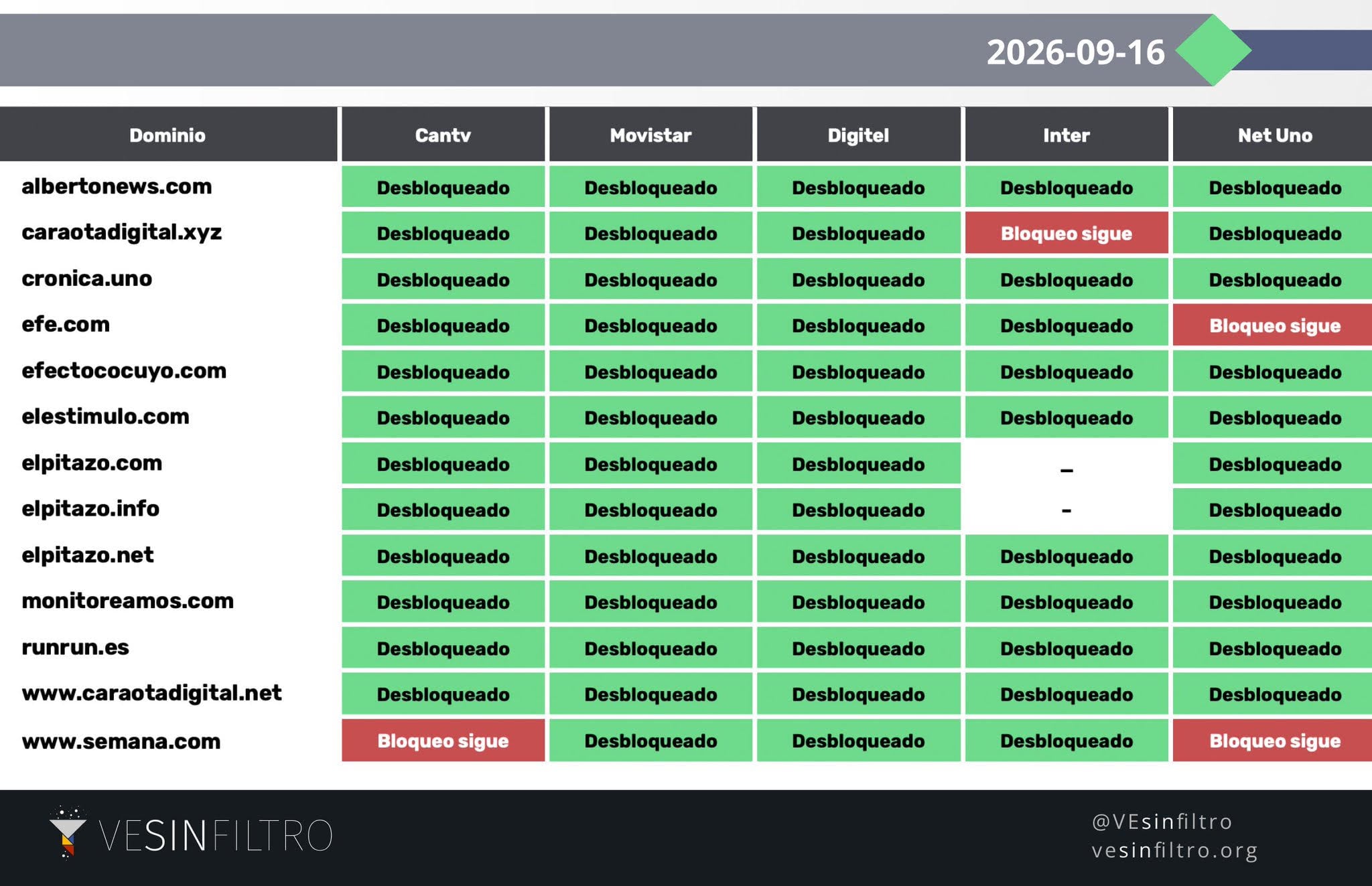
Task: Click the VESINFILTRO funnel logo icon
Action: (x=67, y=832)
